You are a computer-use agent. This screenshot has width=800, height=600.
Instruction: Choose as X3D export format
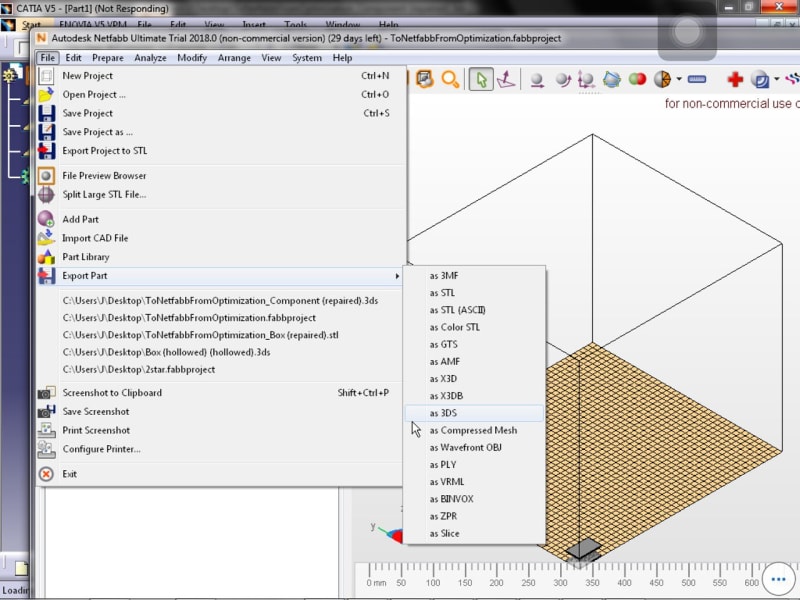[x=474, y=379]
